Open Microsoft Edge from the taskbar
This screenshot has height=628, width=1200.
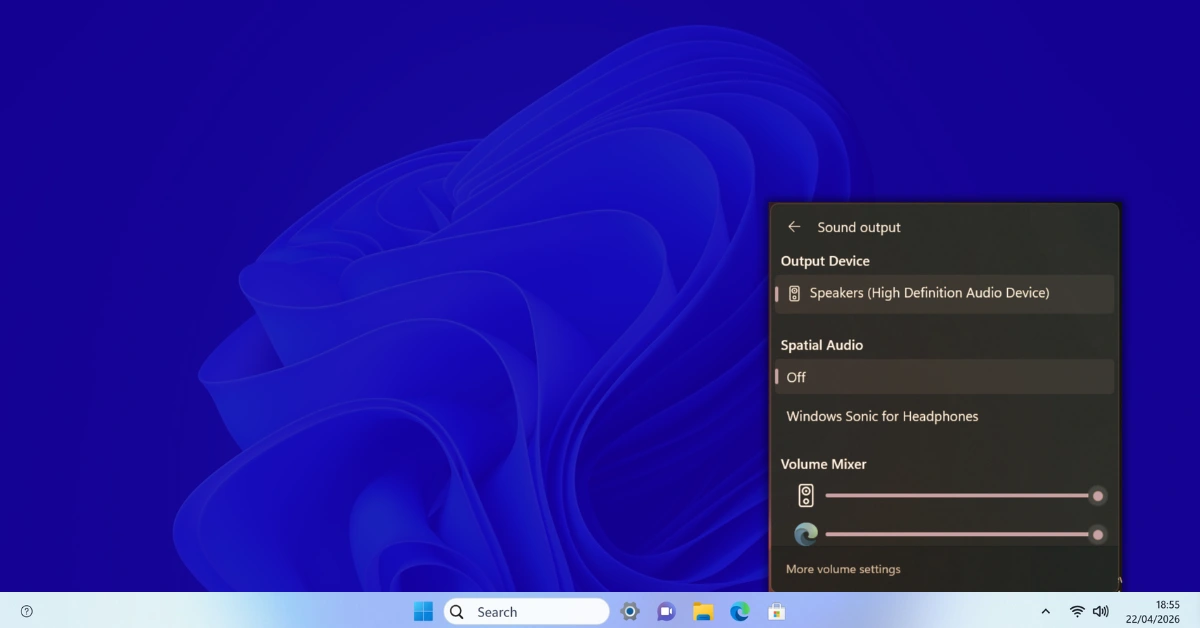tap(739, 611)
